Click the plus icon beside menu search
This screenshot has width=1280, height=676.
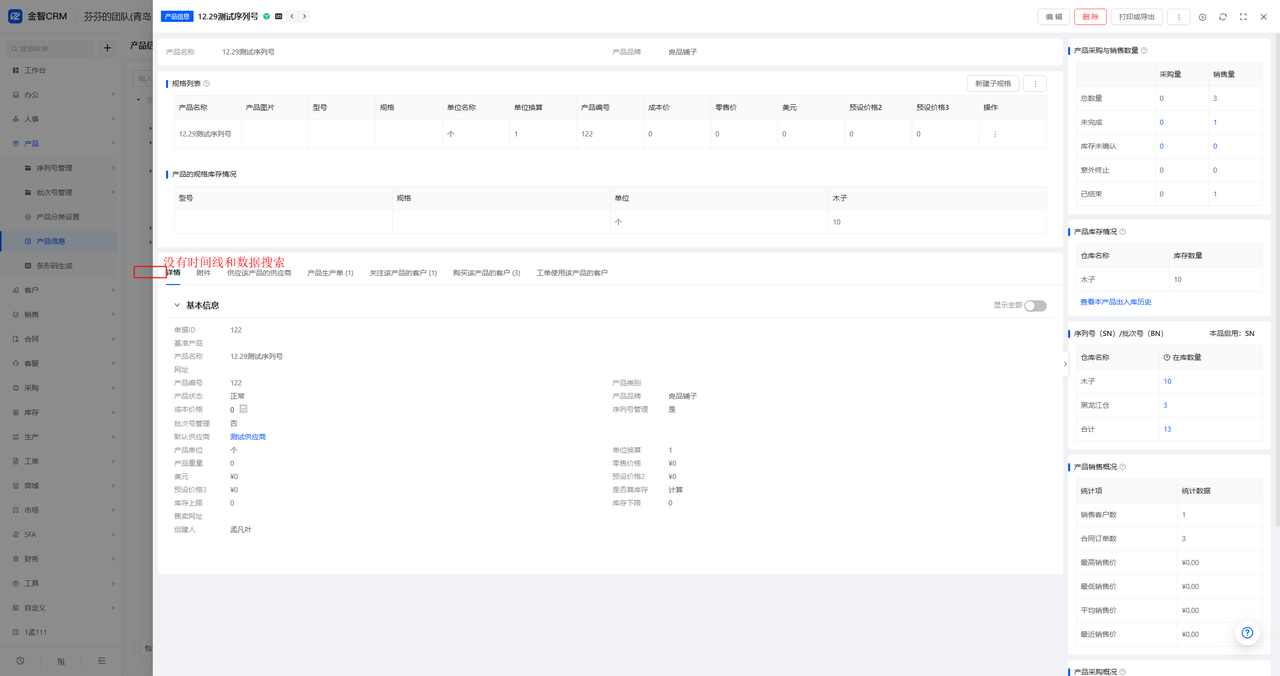[x=107, y=48]
